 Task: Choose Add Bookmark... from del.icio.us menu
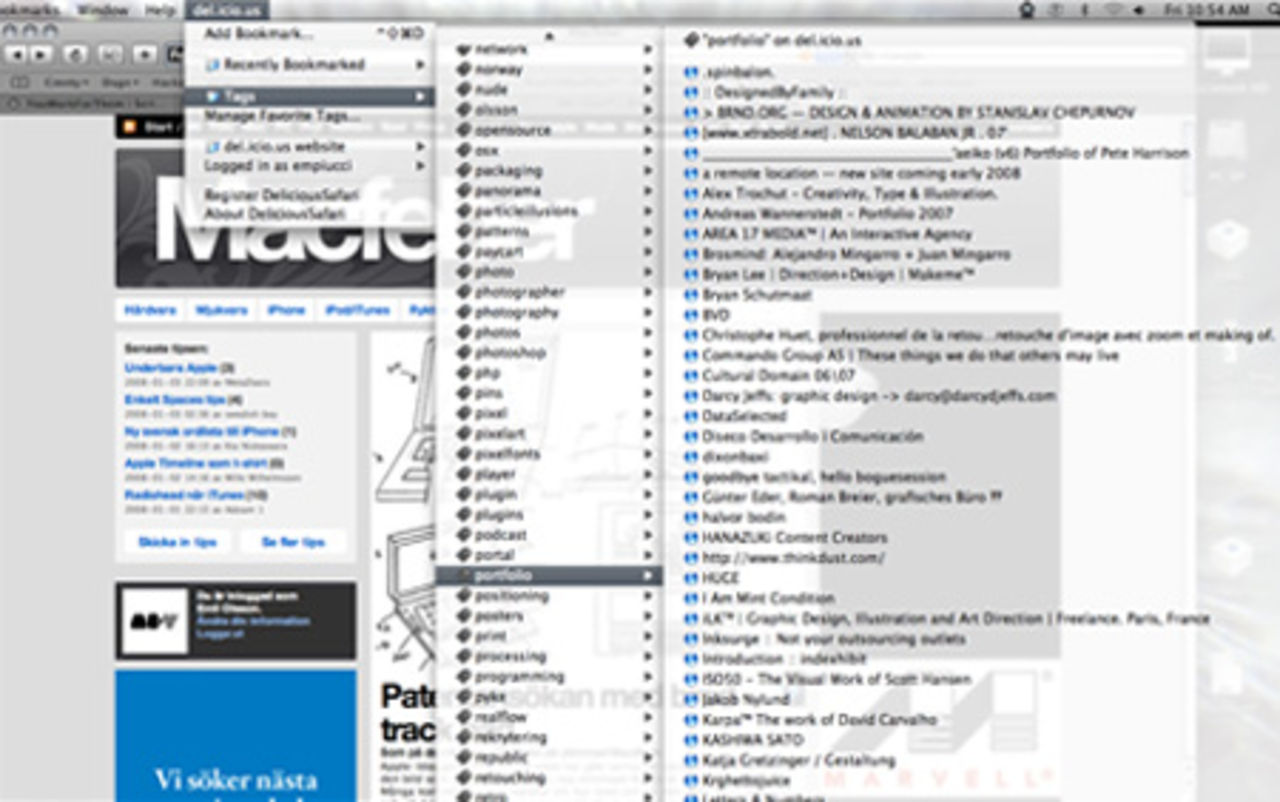coord(258,33)
